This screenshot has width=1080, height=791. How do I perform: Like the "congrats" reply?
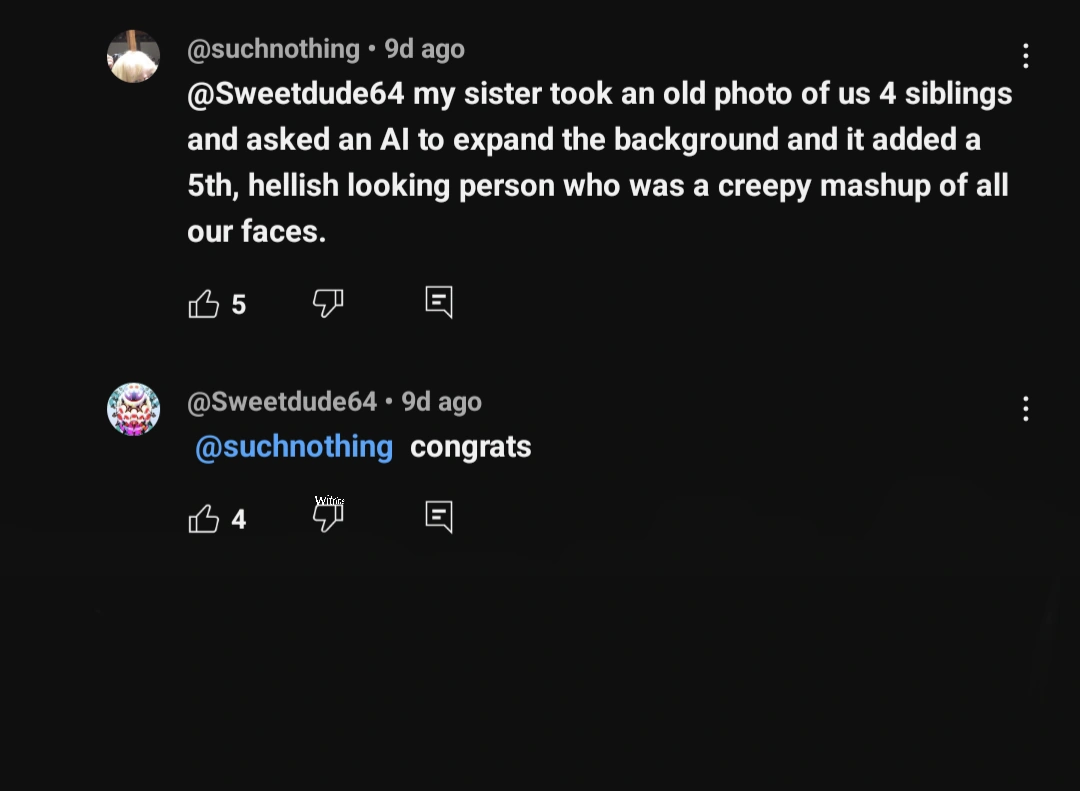click(x=204, y=519)
